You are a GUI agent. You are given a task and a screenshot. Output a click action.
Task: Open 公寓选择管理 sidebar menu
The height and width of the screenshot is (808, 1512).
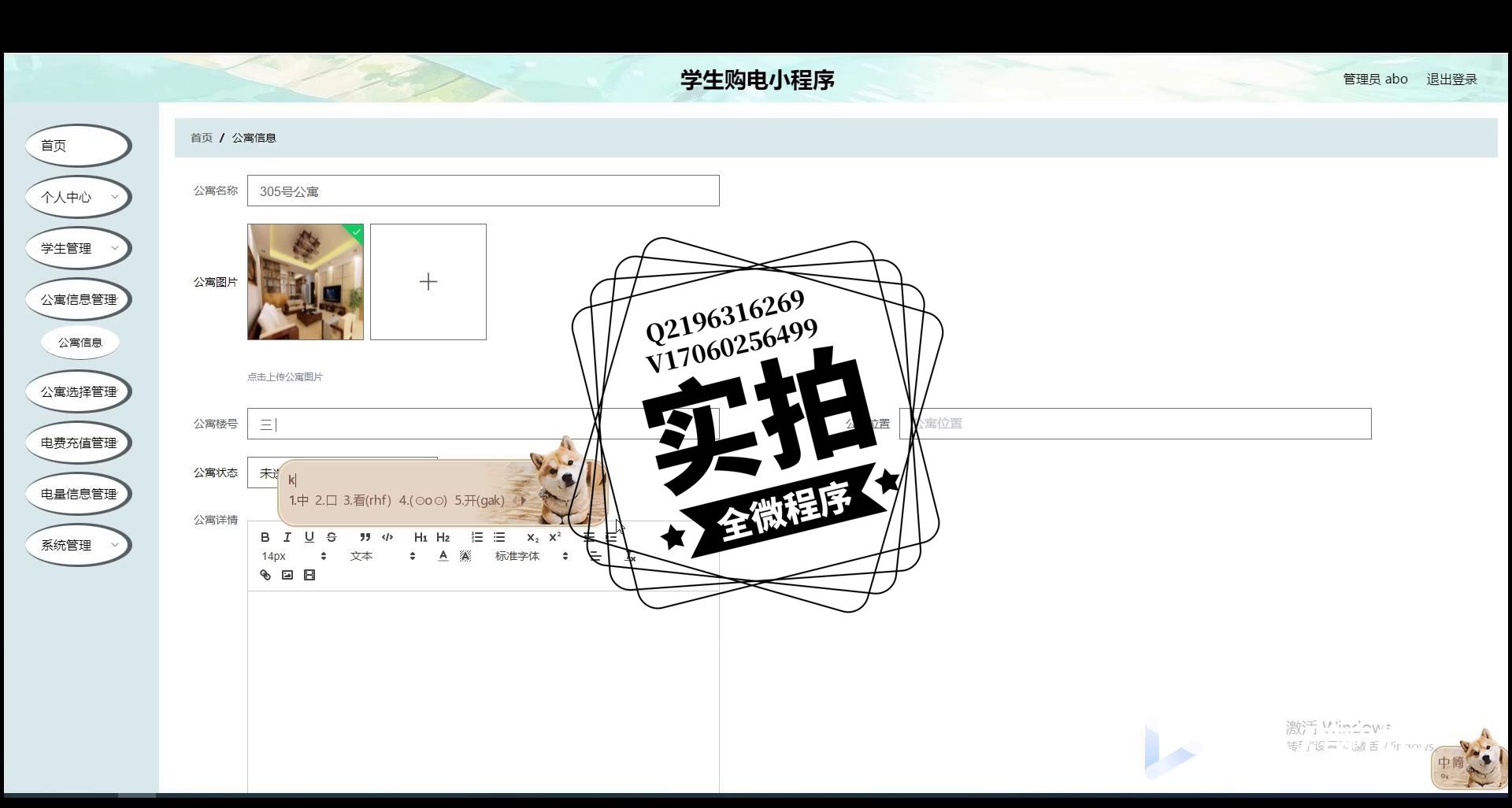(78, 391)
